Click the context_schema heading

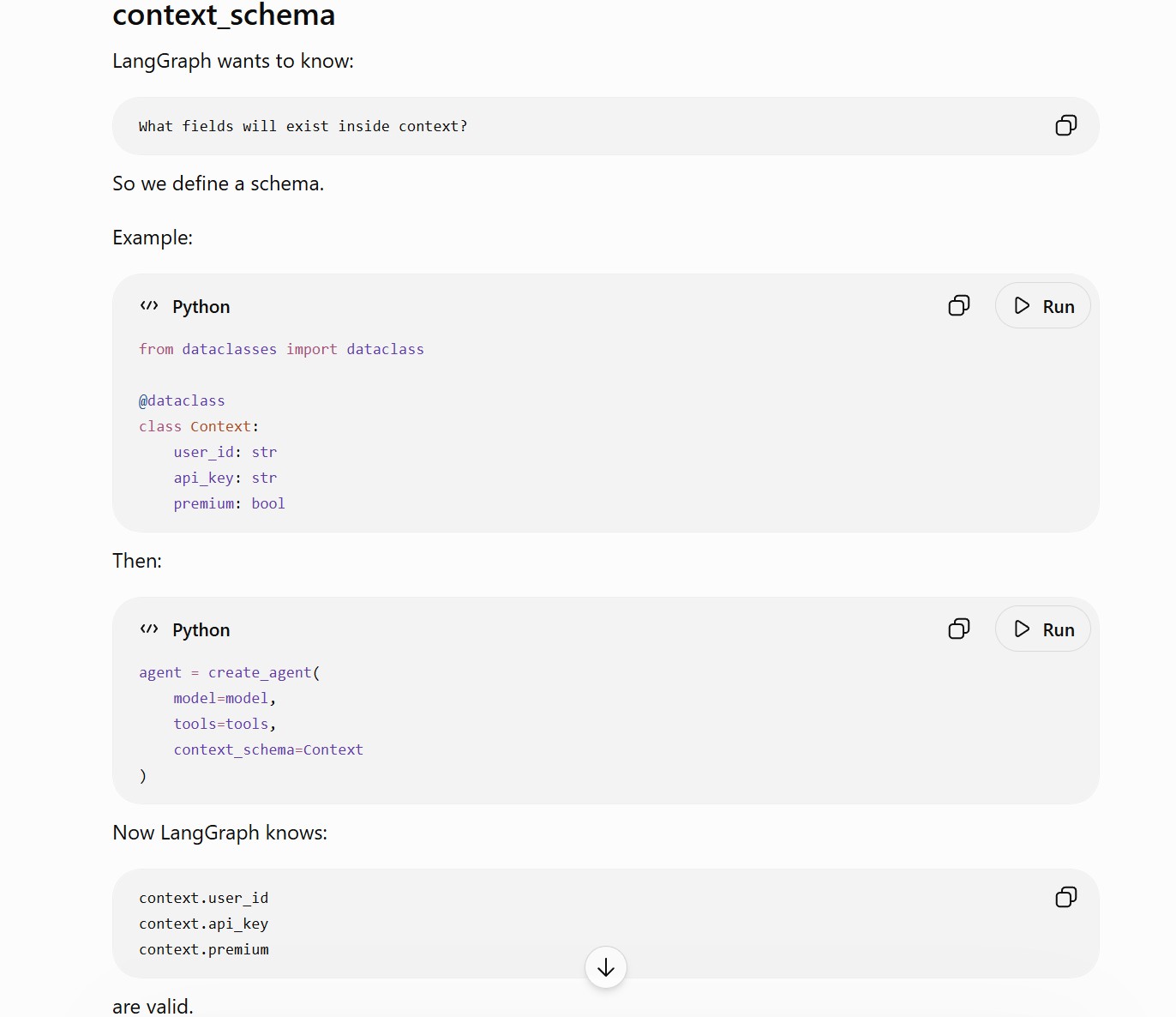tap(224, 15)
